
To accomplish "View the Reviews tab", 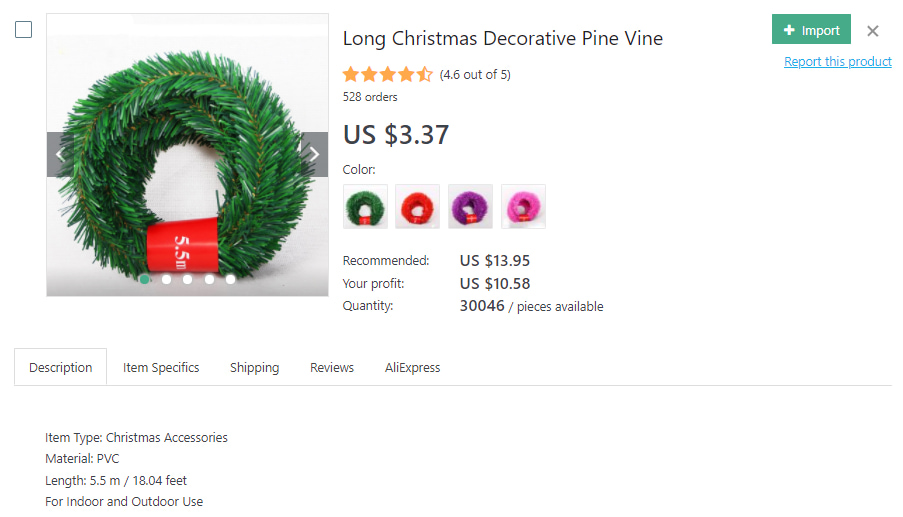I will point(332,367).
